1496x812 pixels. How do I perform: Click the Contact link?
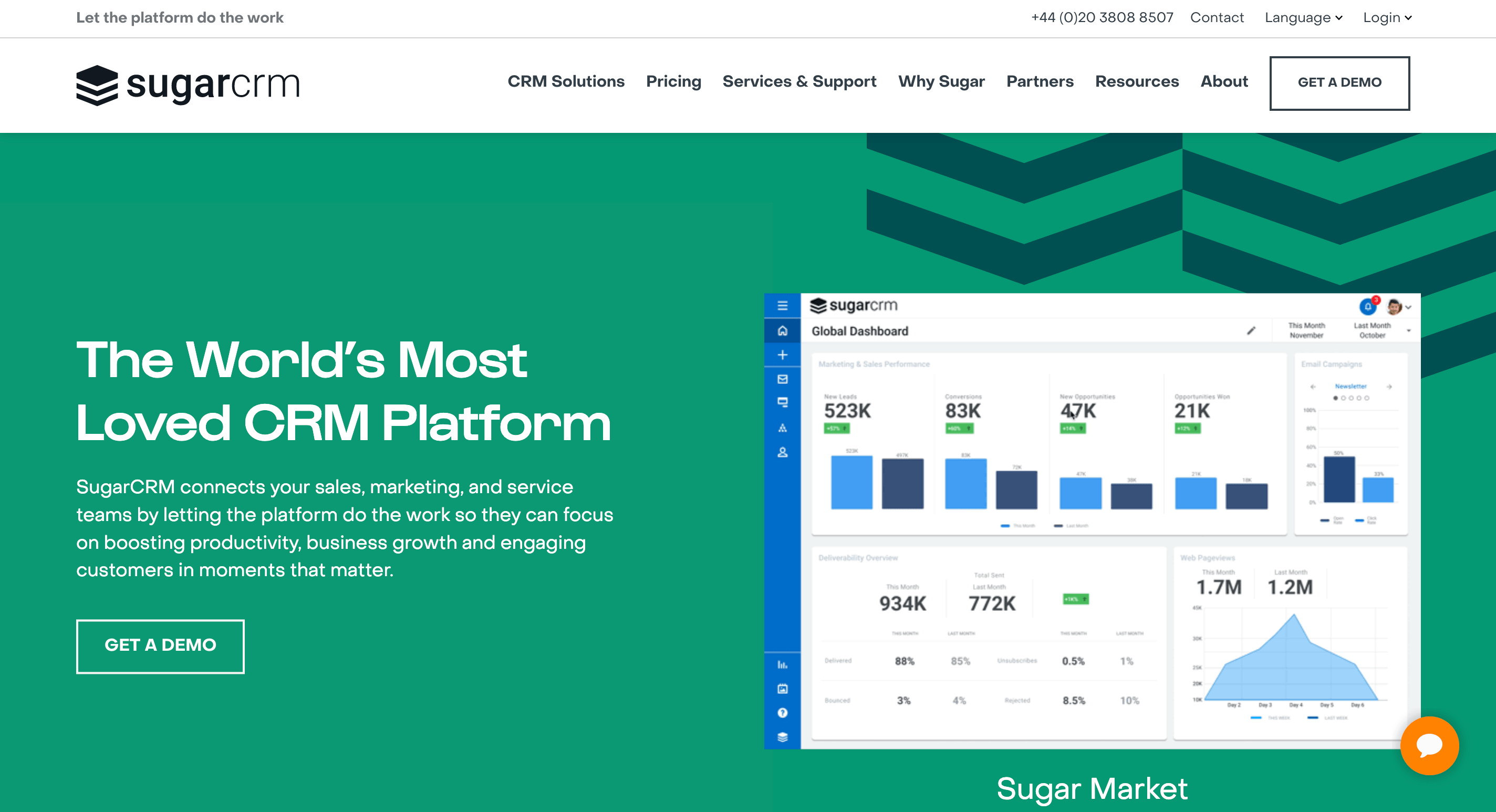[x=1217, y=17]
